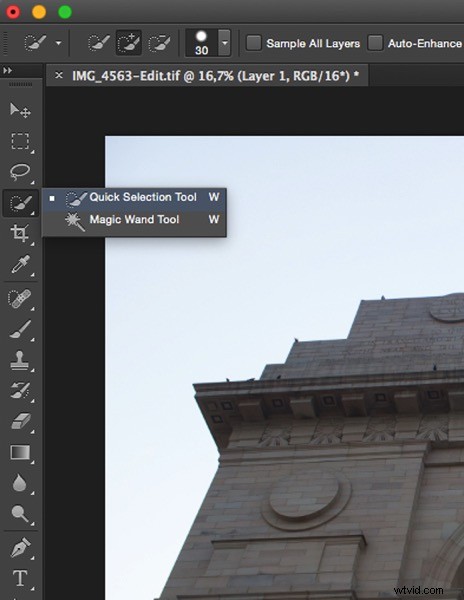Expand the toolbox with double-arrow icon

pos(7,70)
